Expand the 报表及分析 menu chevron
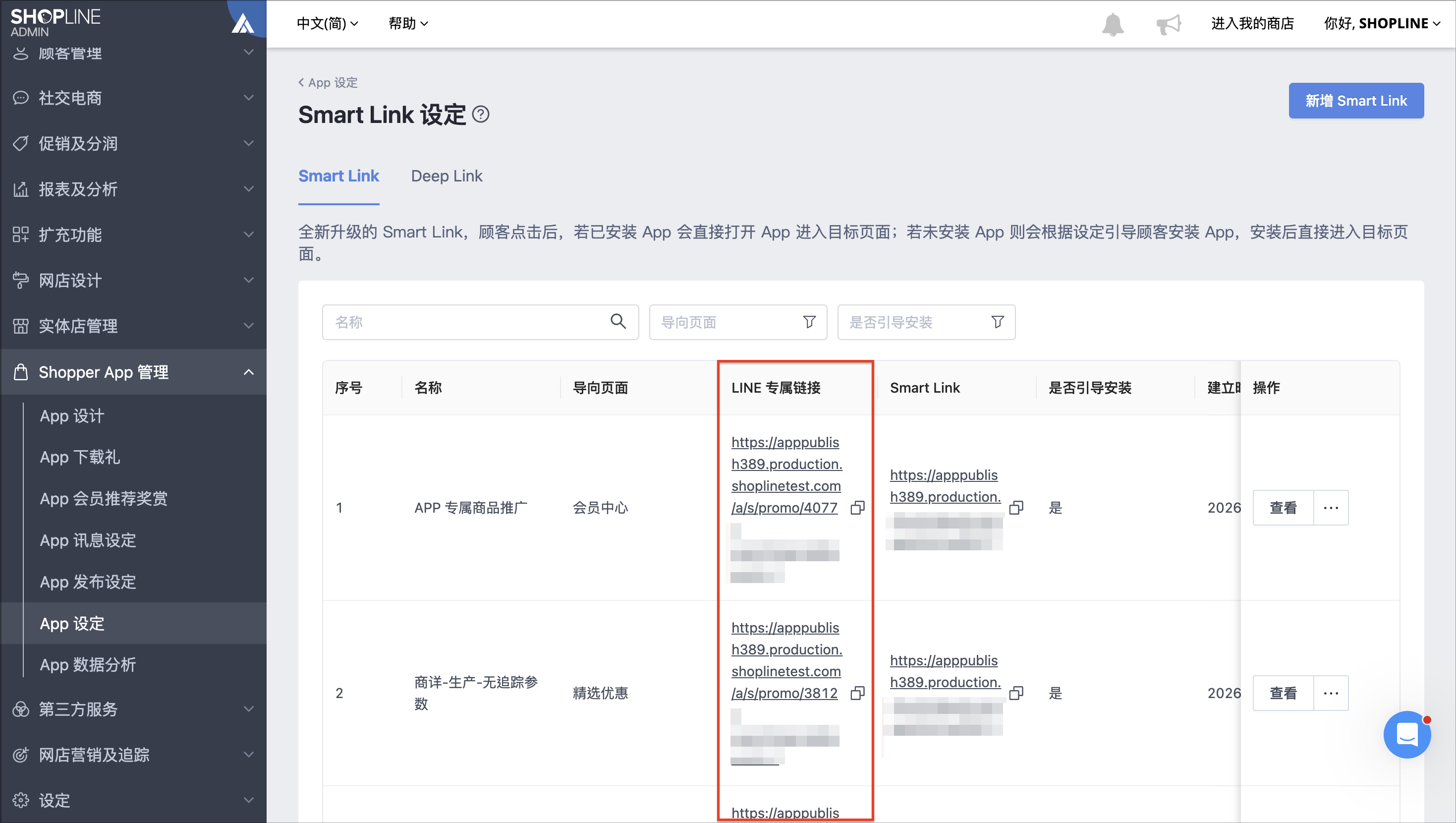 [249, 189]
